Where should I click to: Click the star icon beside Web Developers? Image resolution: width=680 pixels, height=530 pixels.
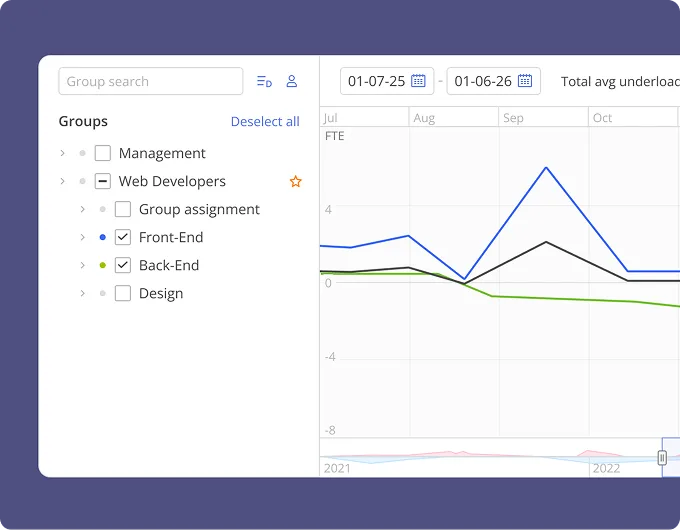point(295,182)
